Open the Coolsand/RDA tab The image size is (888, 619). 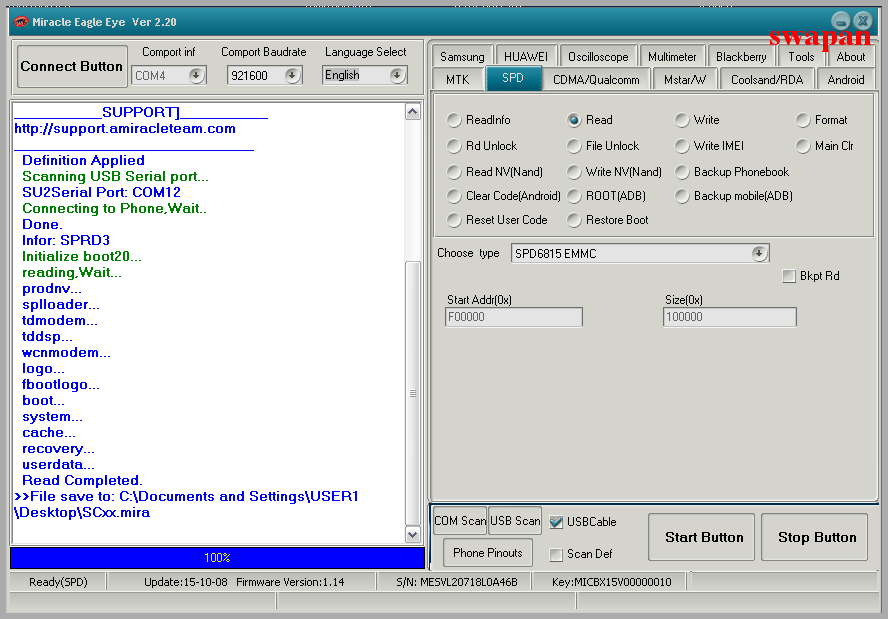click(767, 80)
